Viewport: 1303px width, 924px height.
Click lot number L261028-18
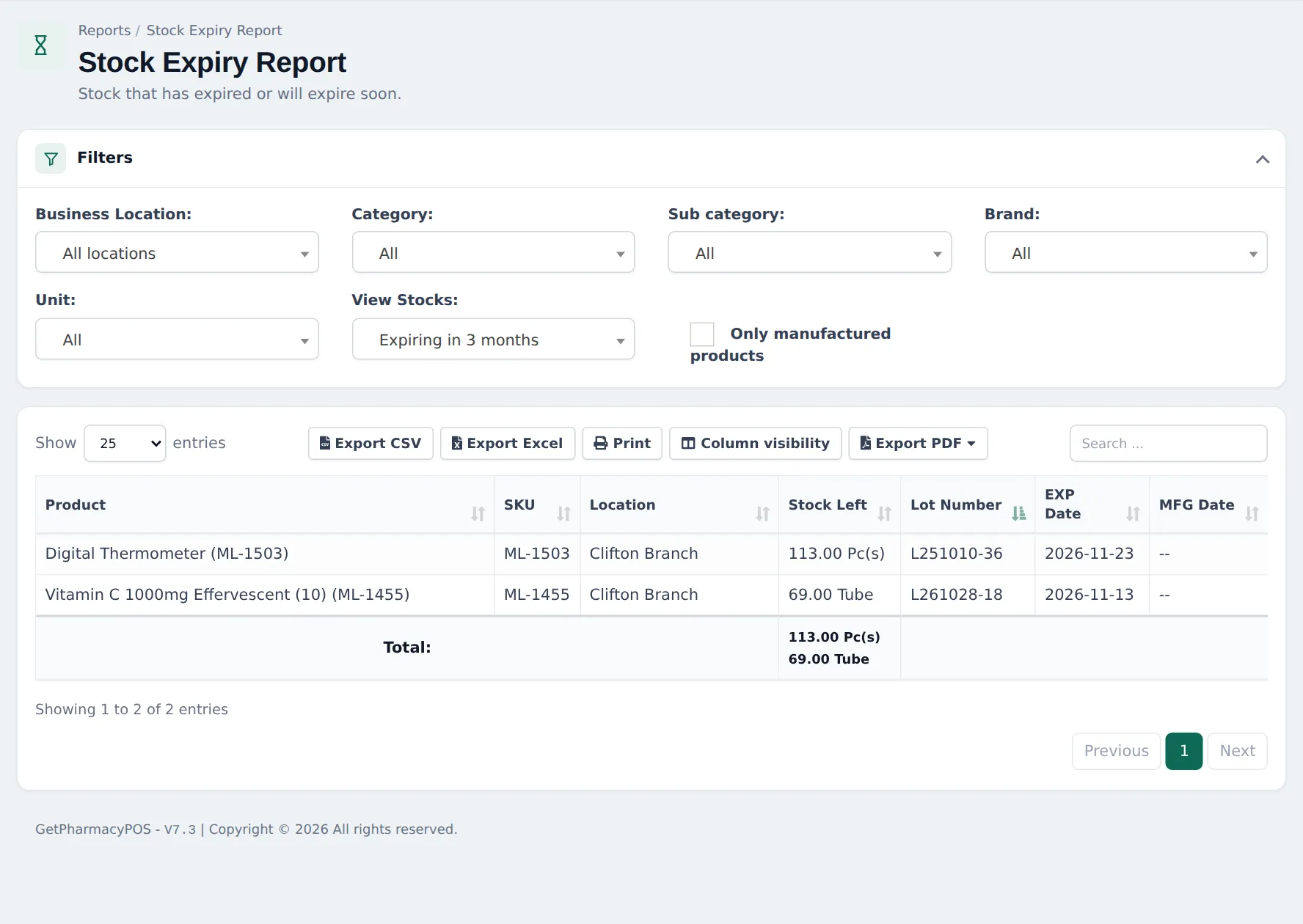click(x=956, y=595)
